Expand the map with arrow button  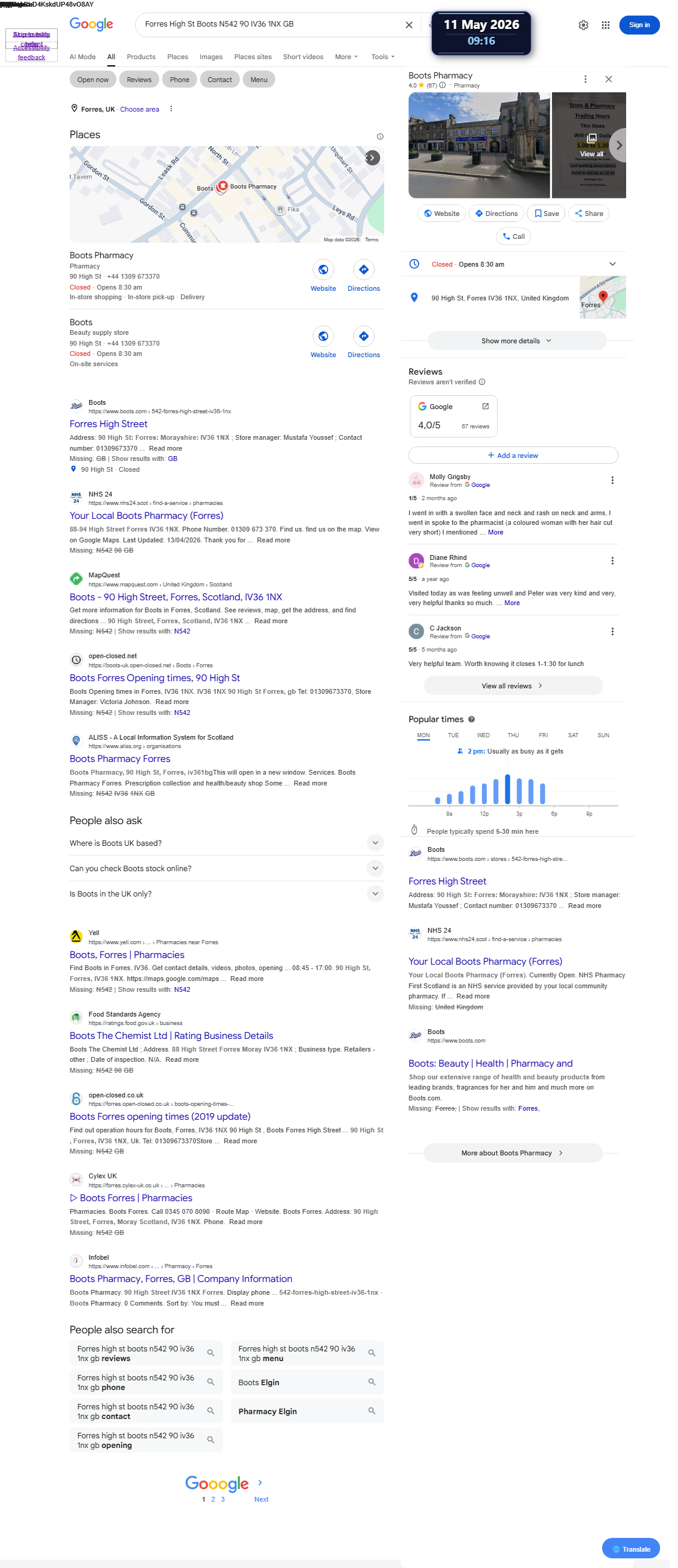click(376, 159)
